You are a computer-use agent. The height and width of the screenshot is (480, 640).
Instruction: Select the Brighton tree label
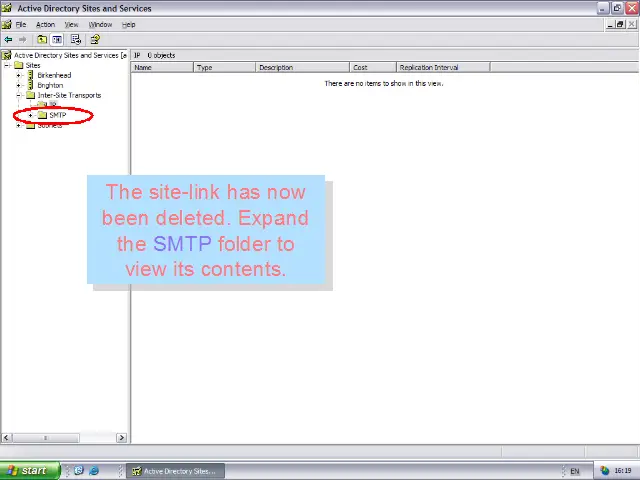coord(50,85)
